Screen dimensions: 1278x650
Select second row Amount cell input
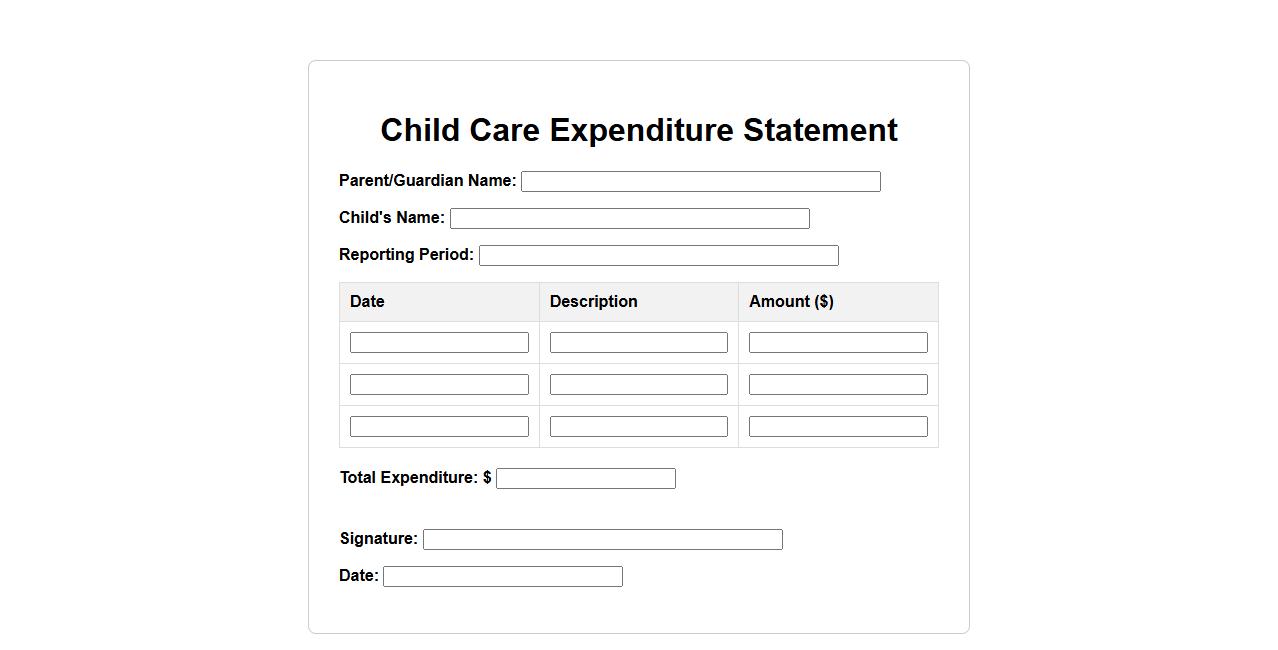pyautogui.click(x=838, y=385)
